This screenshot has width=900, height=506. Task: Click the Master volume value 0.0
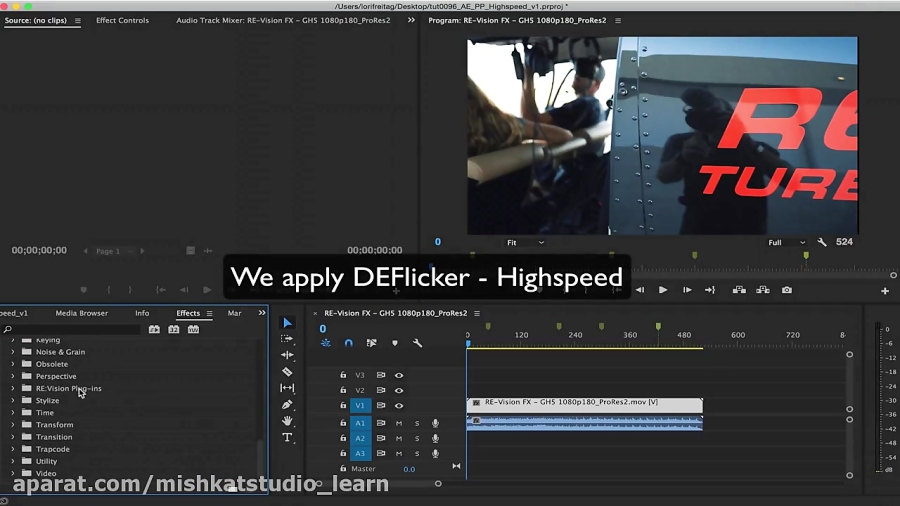[x=409, y=469]
